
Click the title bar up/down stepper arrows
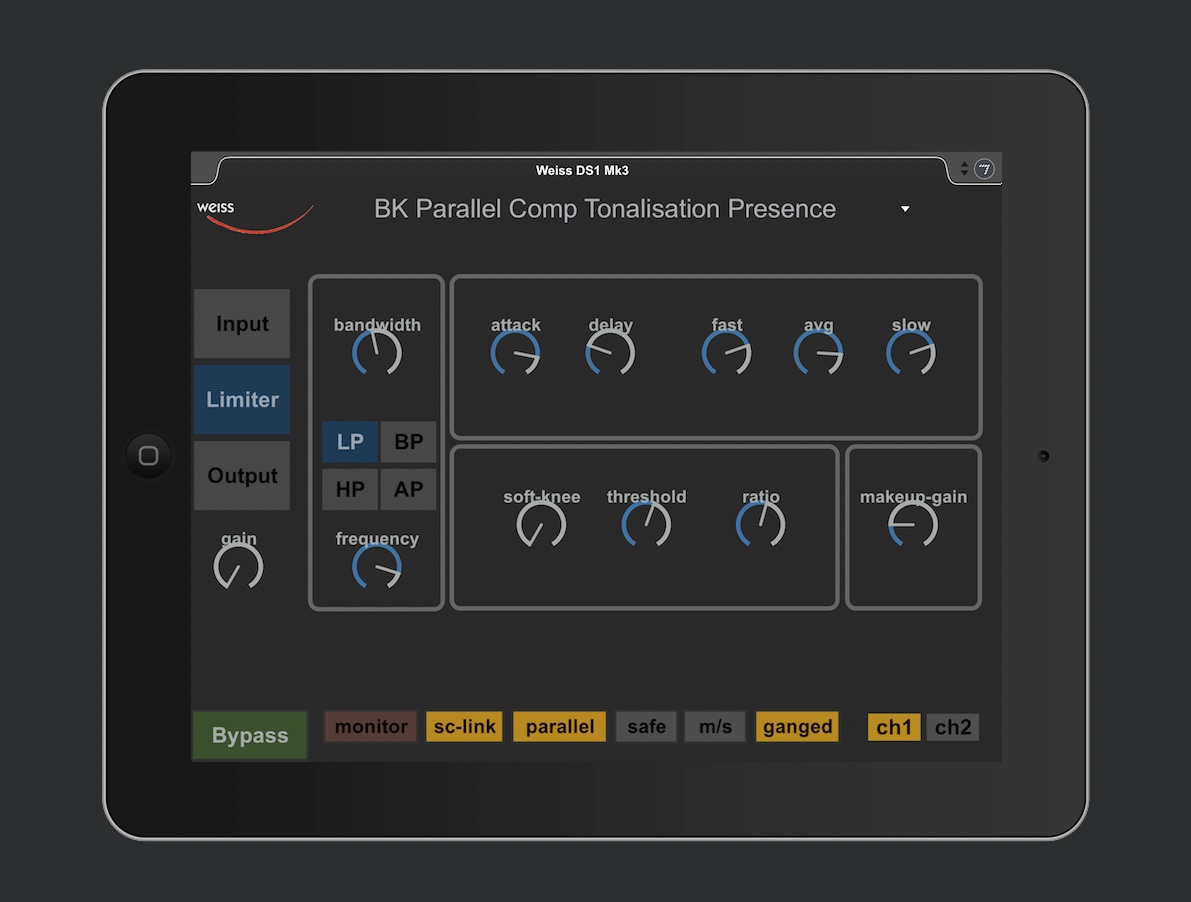pos(964,169)
